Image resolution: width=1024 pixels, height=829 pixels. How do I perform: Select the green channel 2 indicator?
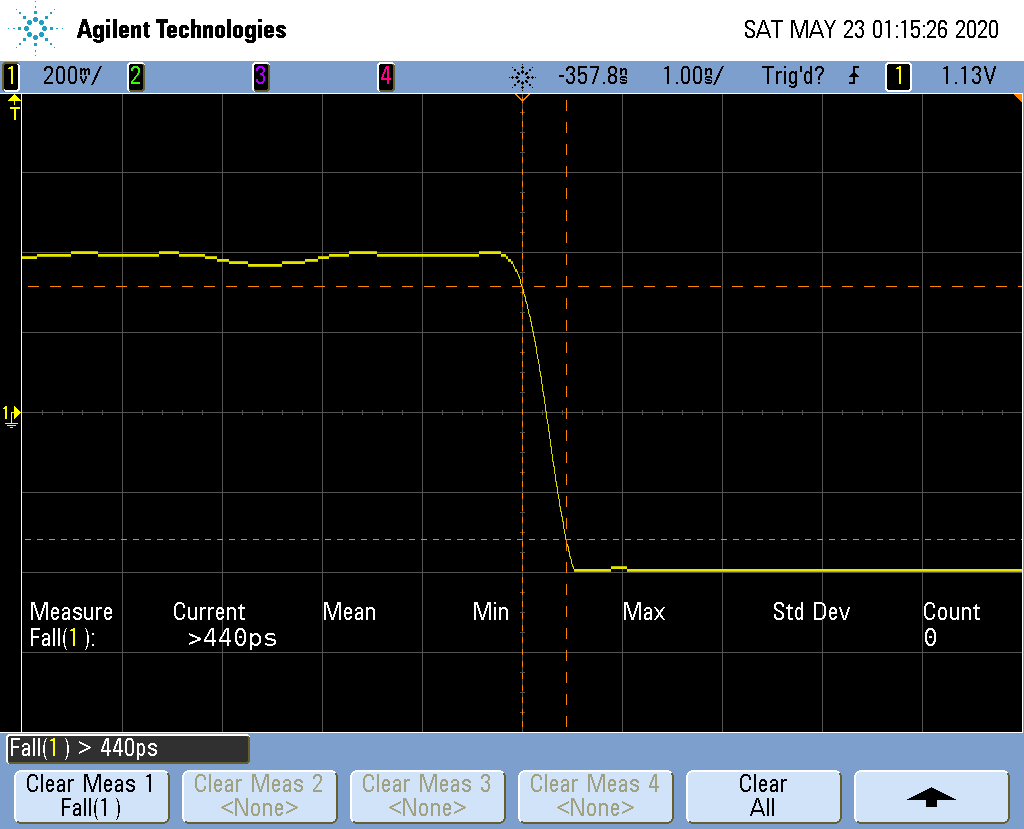click(135, 76)
